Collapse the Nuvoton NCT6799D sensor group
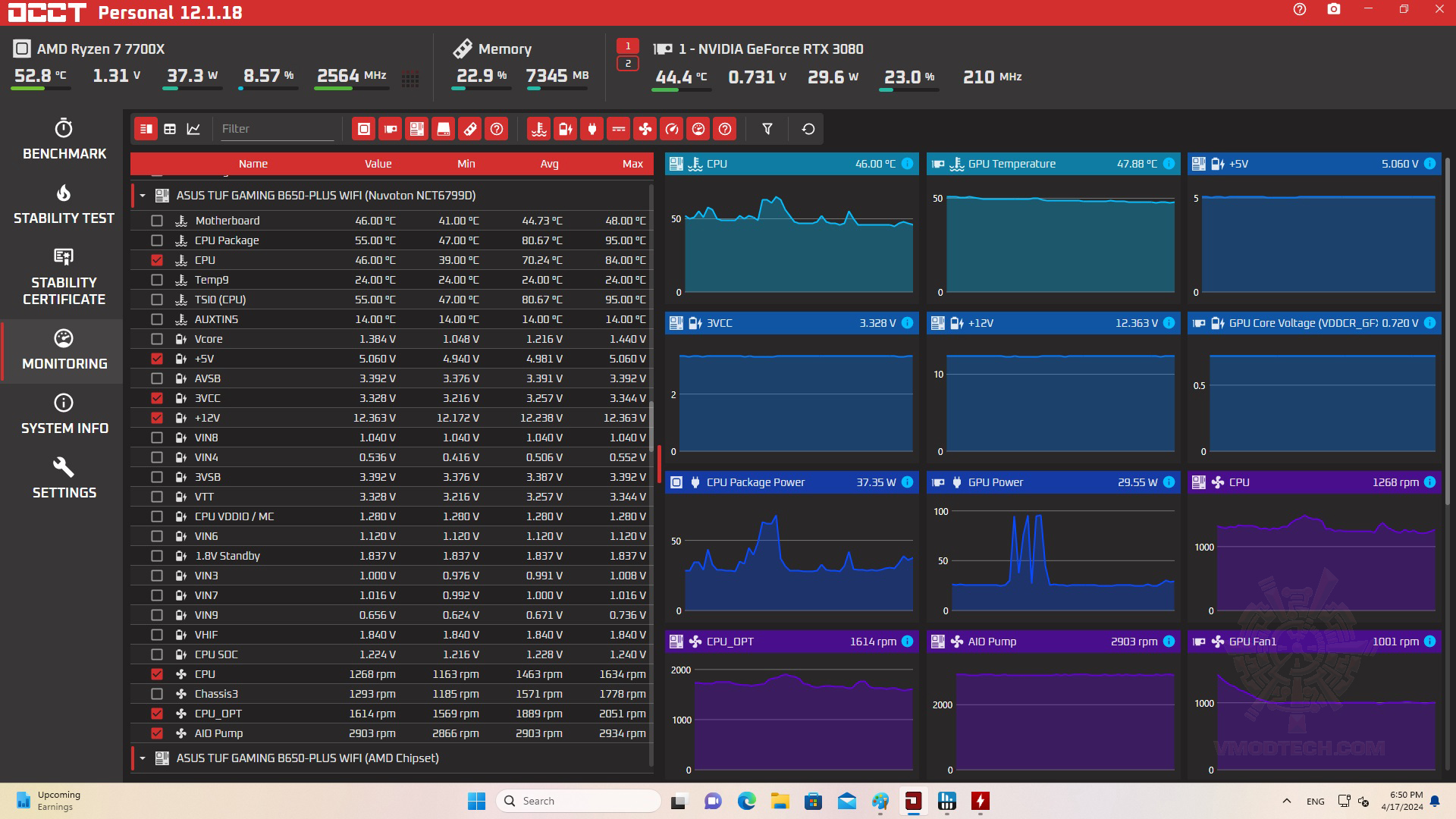1456x819 pixels. (143, 196)
